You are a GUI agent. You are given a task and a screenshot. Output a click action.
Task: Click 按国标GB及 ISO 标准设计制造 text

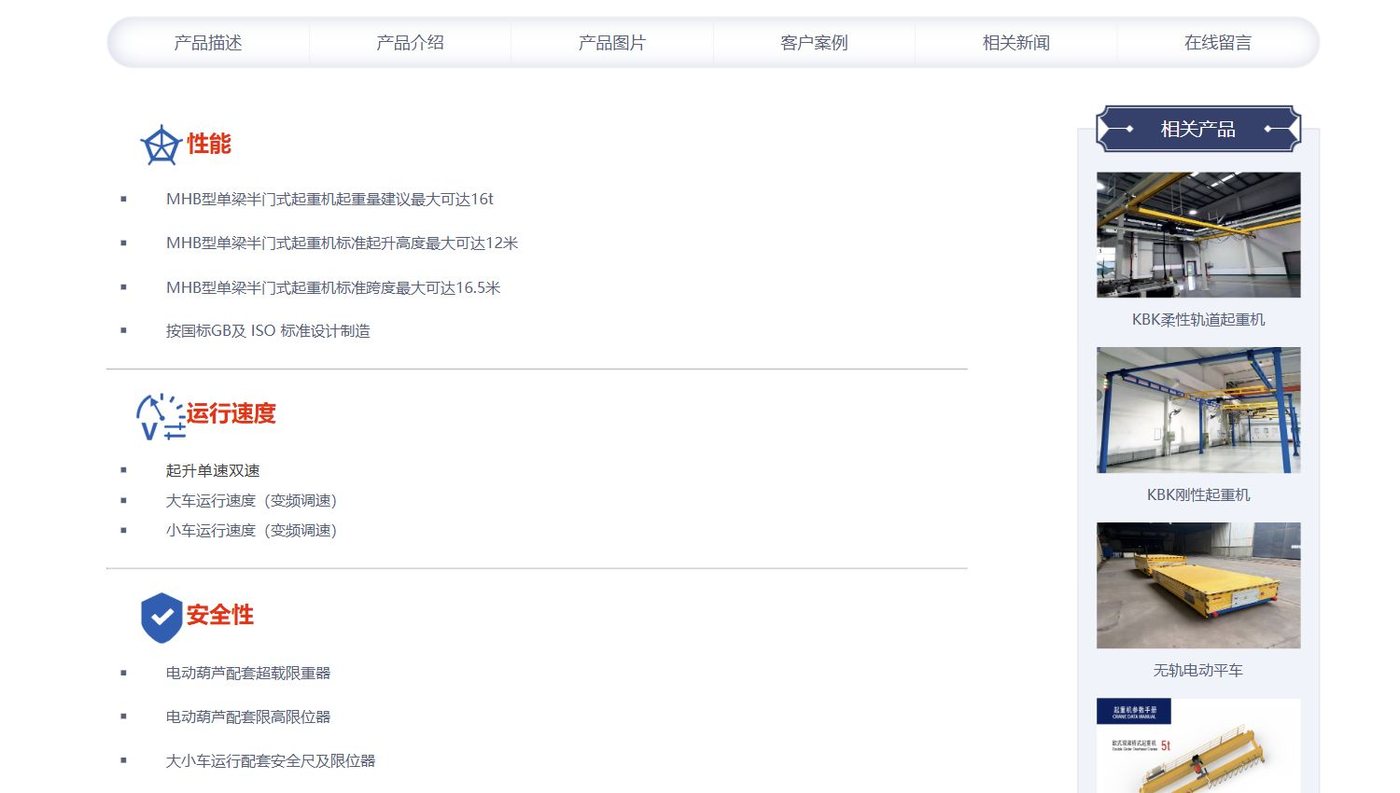268,331
